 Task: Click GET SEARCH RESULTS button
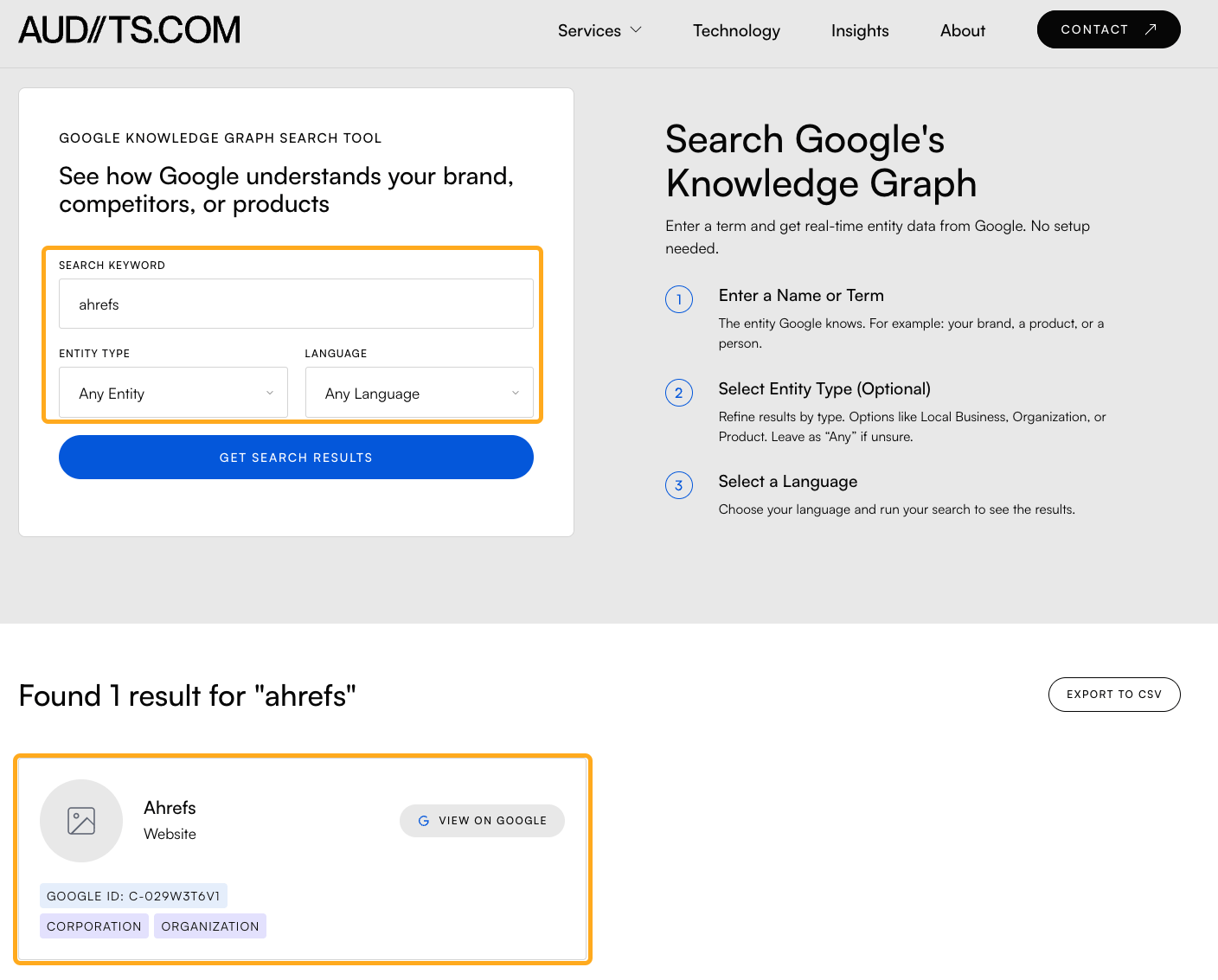pyautogui.click(x=296, y=457)
